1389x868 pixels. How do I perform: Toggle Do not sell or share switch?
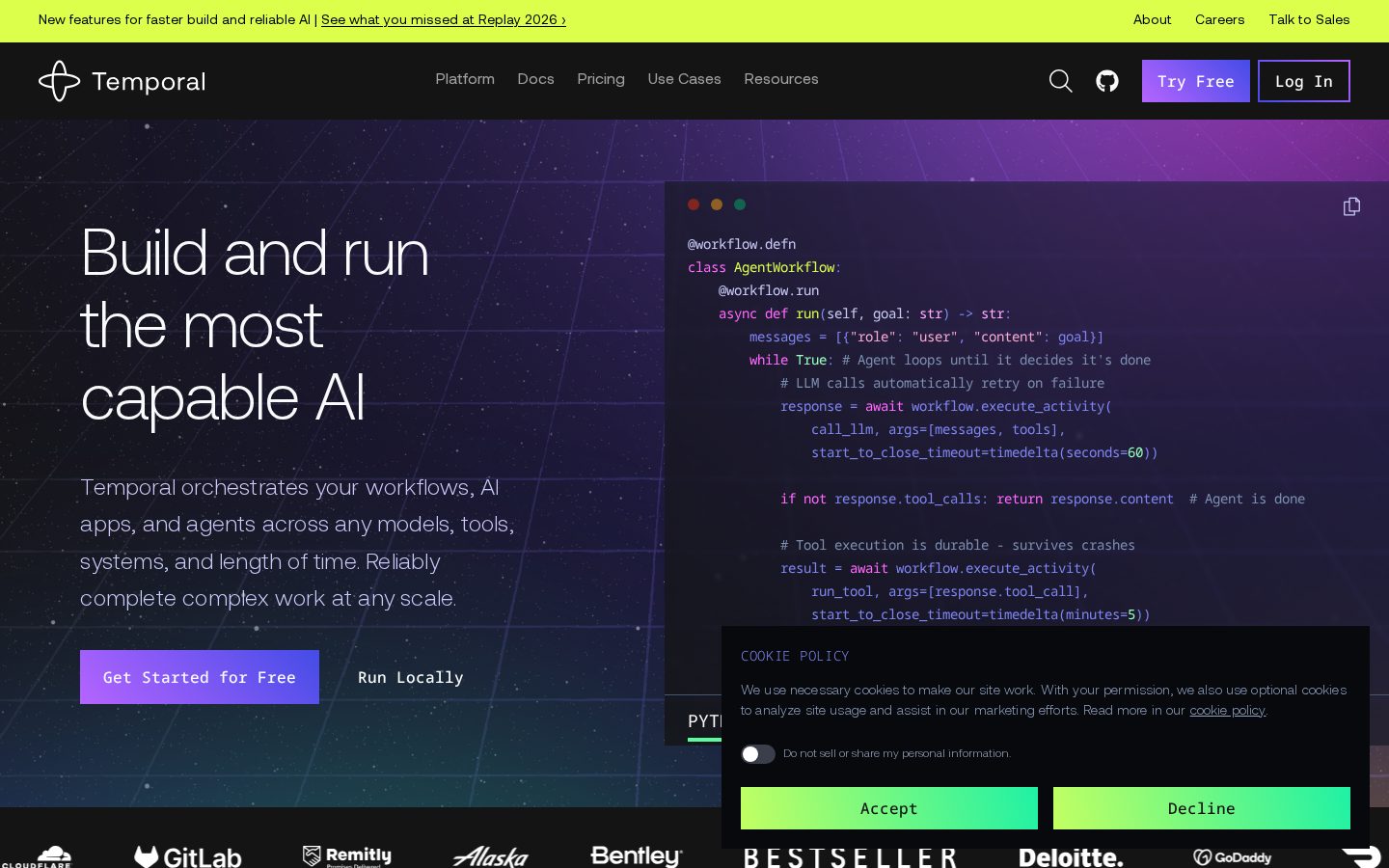pos(758,754)
